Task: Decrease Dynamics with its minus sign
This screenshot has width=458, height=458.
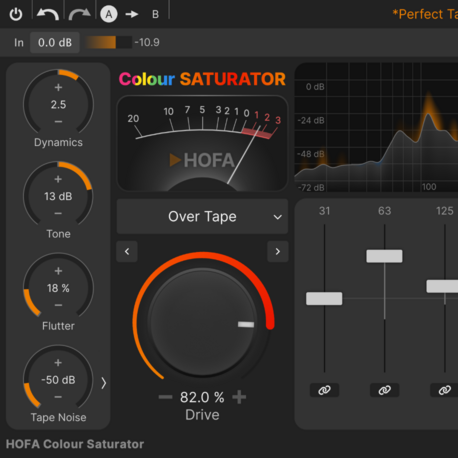Action: tap(58, 122)
